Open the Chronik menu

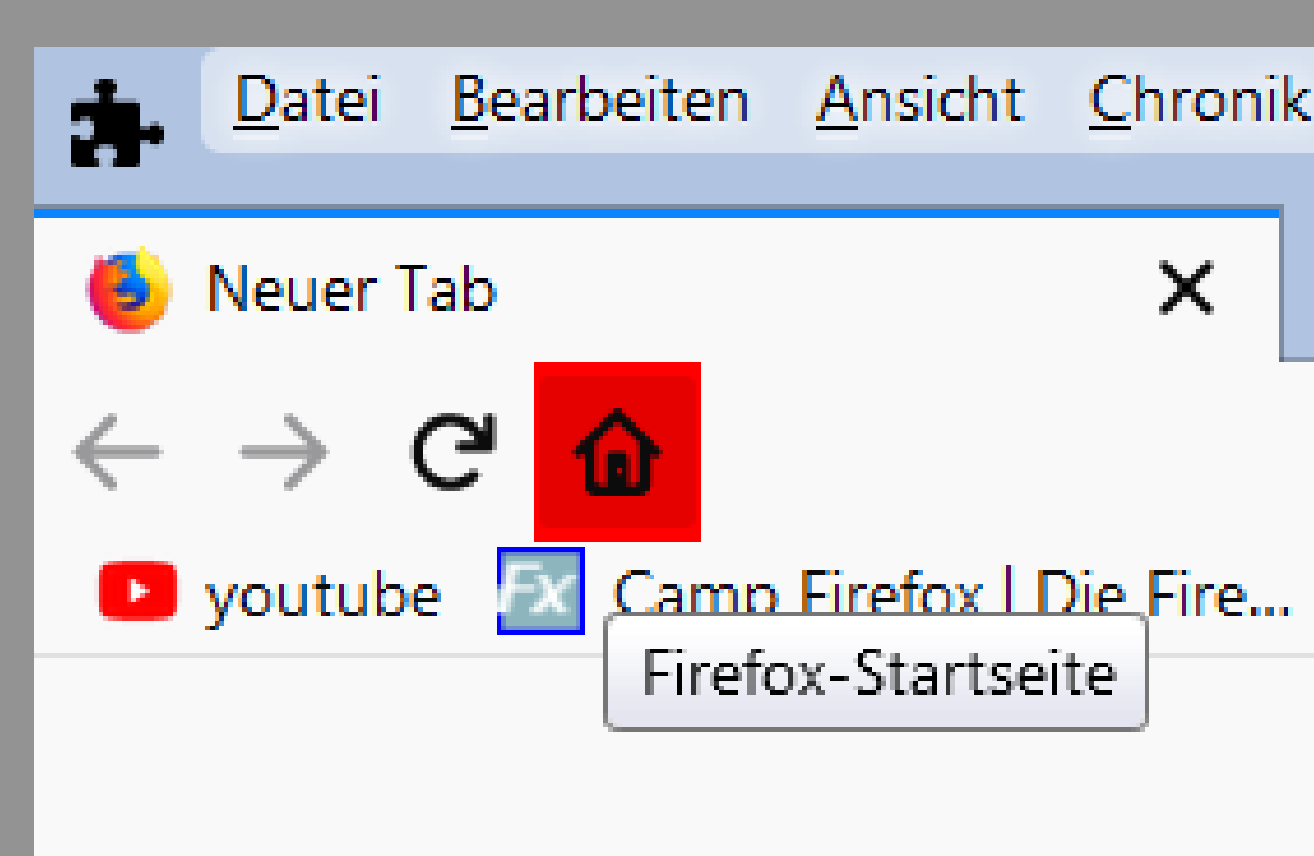pos(1201,100)
